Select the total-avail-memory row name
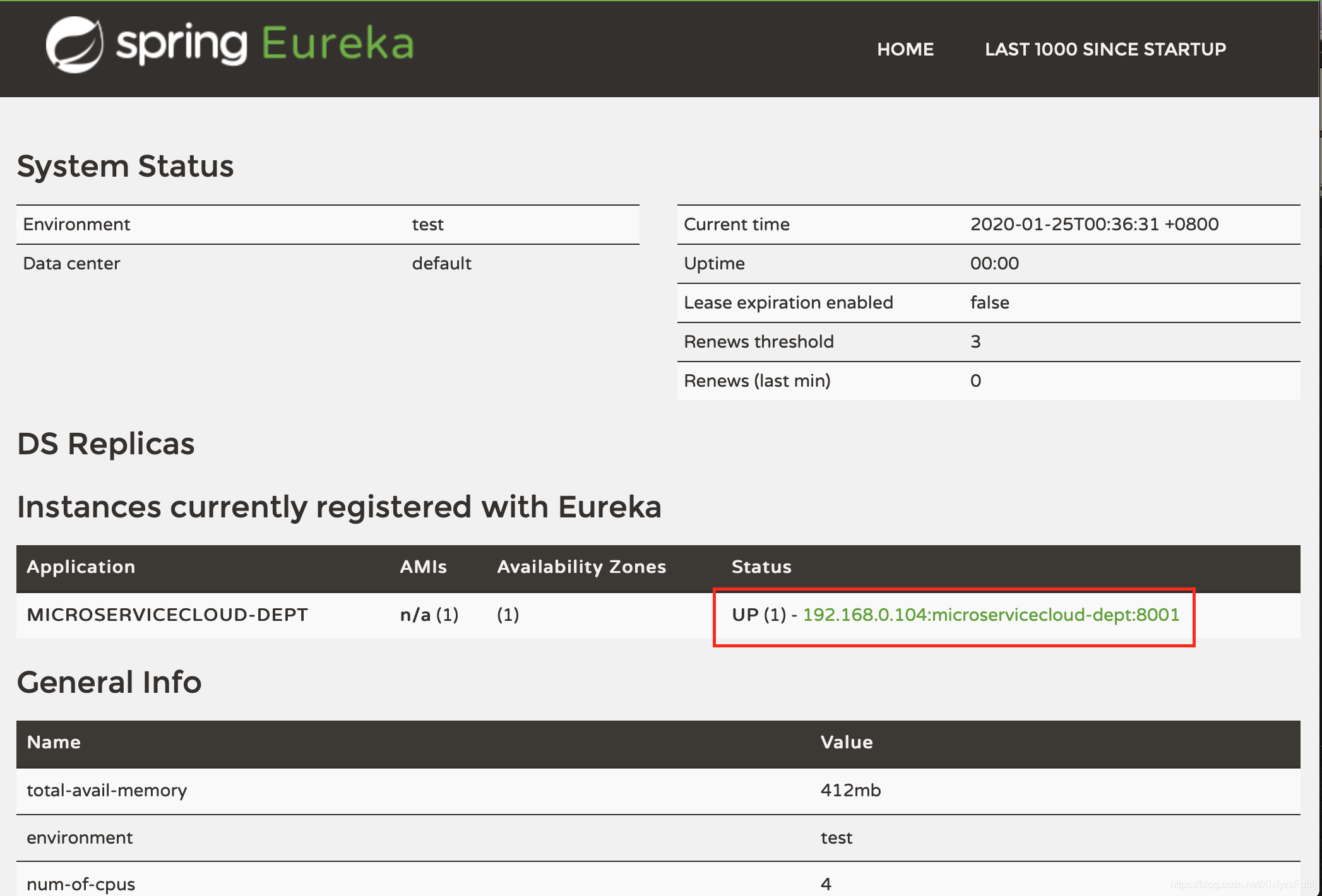 point(107,791)
